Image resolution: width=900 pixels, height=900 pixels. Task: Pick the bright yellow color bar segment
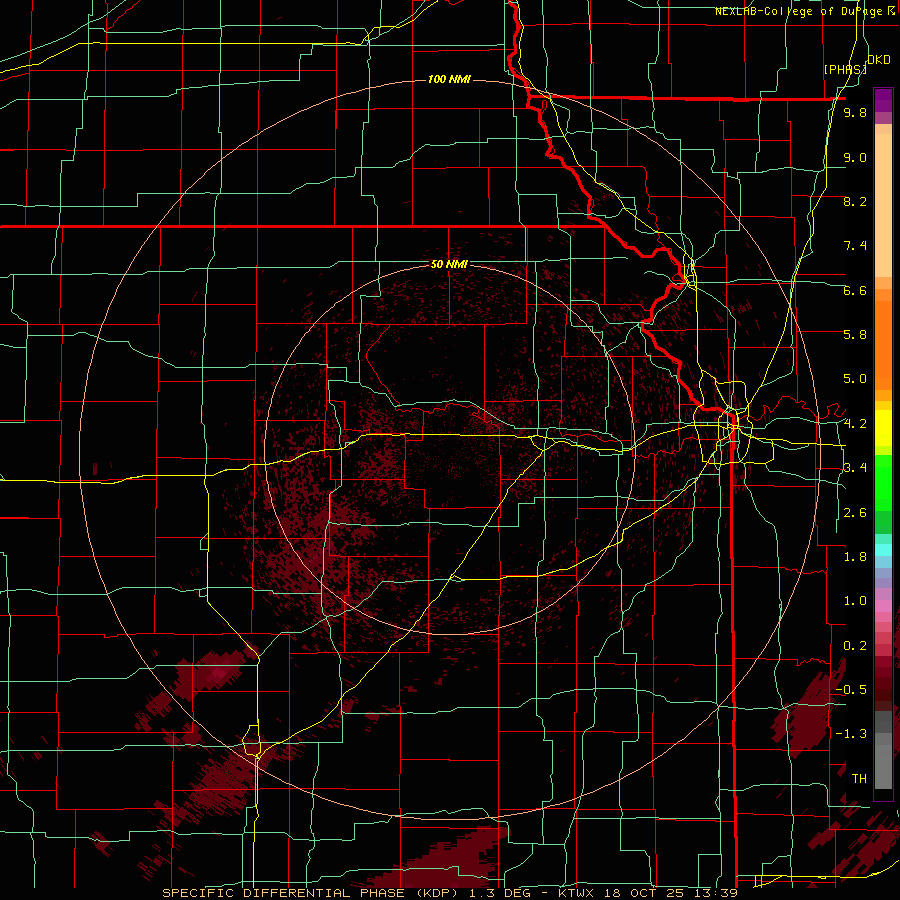883,428
